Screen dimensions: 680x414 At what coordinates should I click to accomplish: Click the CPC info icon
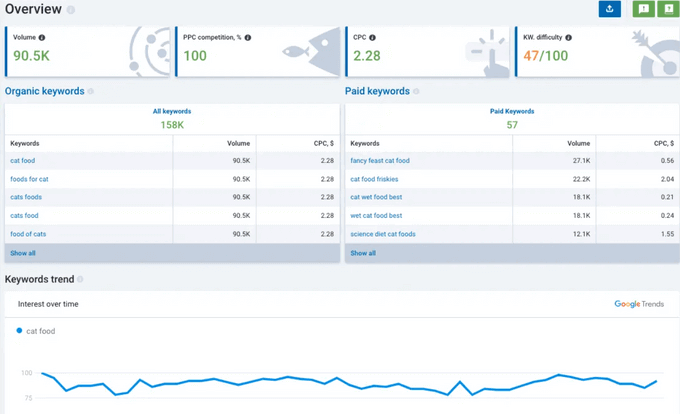click(372, 38)
